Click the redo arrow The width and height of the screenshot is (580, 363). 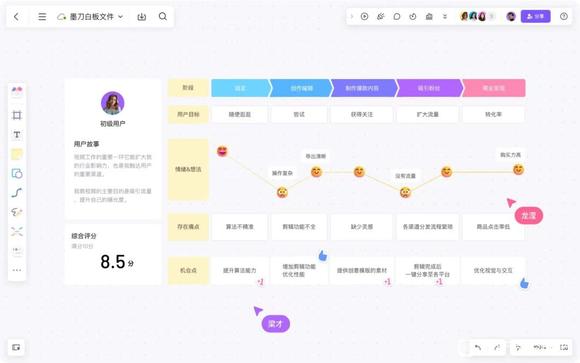(x=497, y=347)
